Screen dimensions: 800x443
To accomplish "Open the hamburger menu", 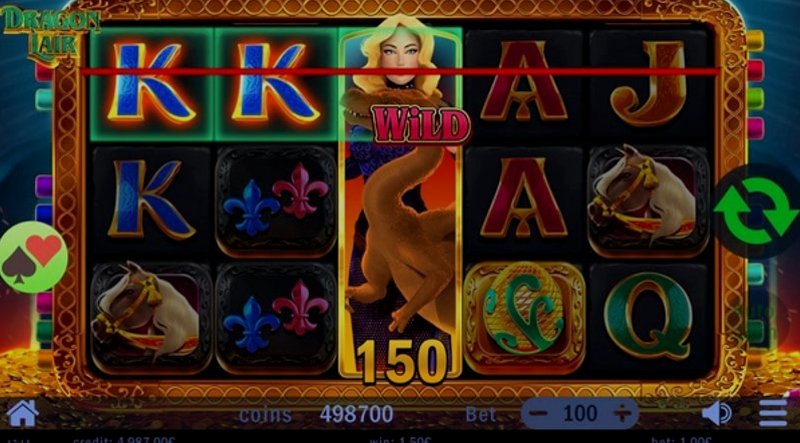I will [x=773, y=413].
